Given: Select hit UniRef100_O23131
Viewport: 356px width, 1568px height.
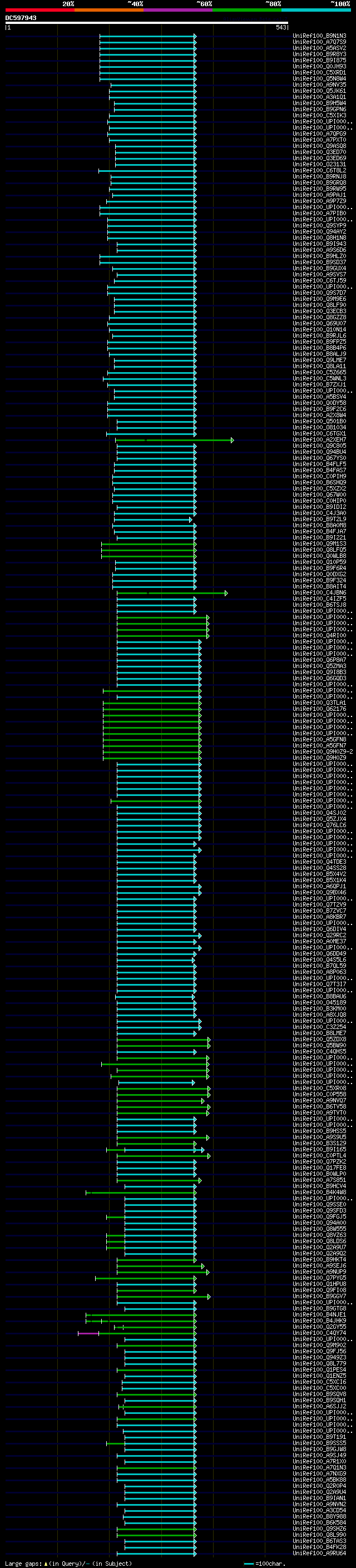Looking at the screenshot, I should (319, 164).
